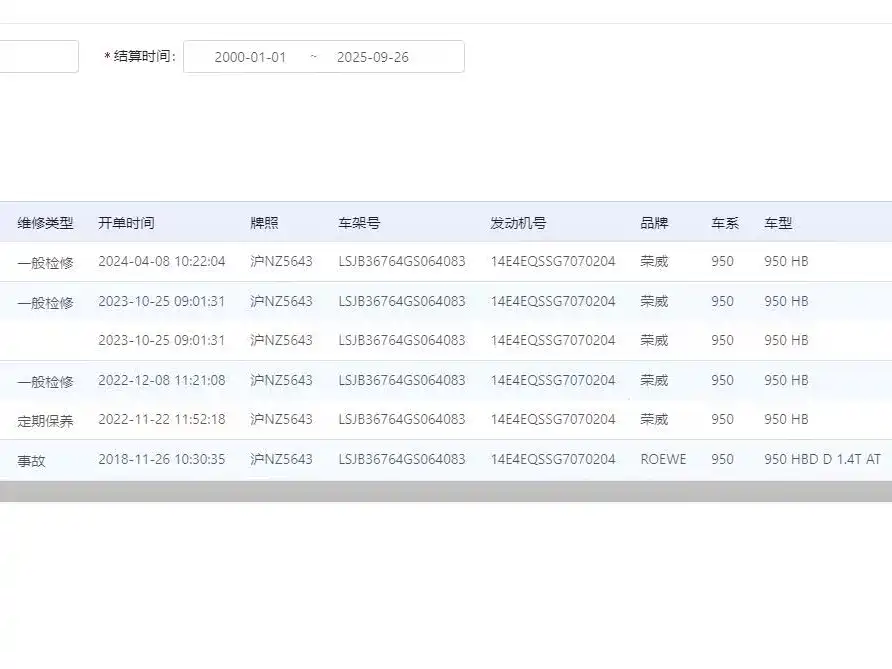Viewport: 892px width, 669px height.
Task: Select the 品牌 column header
Action: tap(653, 222)
